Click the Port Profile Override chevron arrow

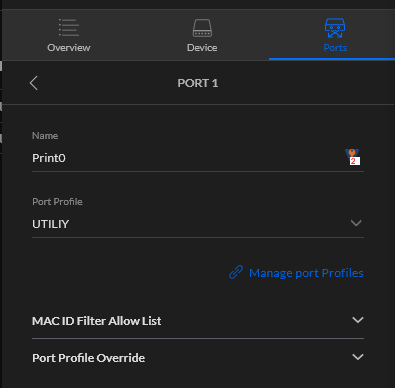coord(358,357)
